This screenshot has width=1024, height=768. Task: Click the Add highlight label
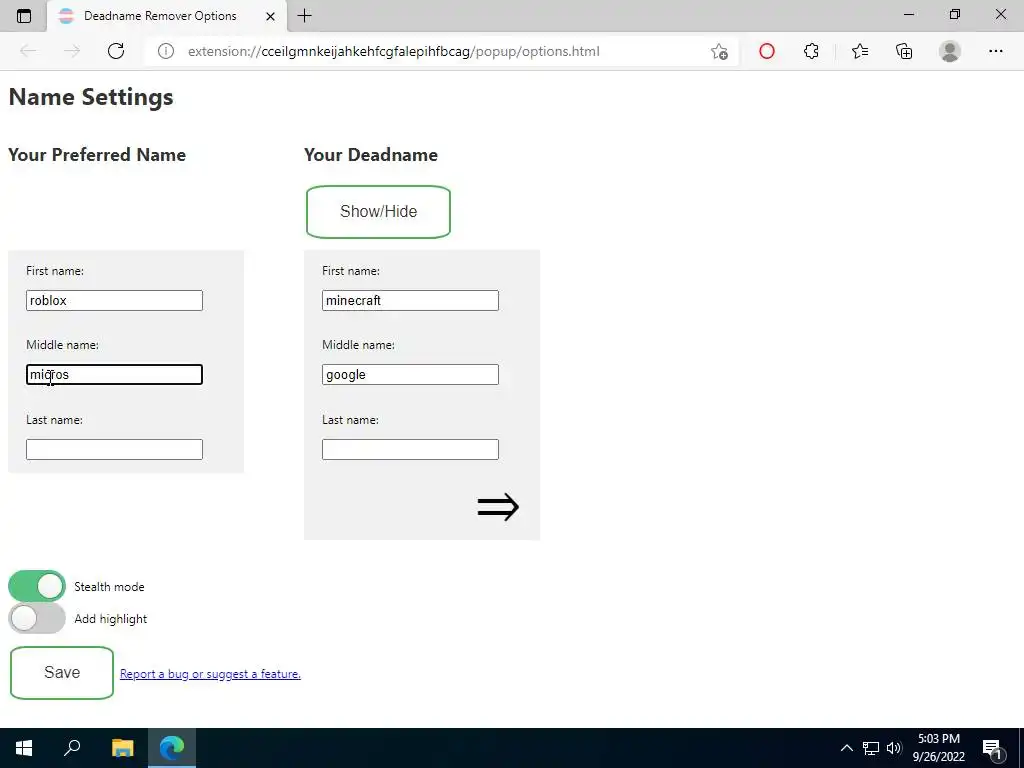tap(110, 618)
